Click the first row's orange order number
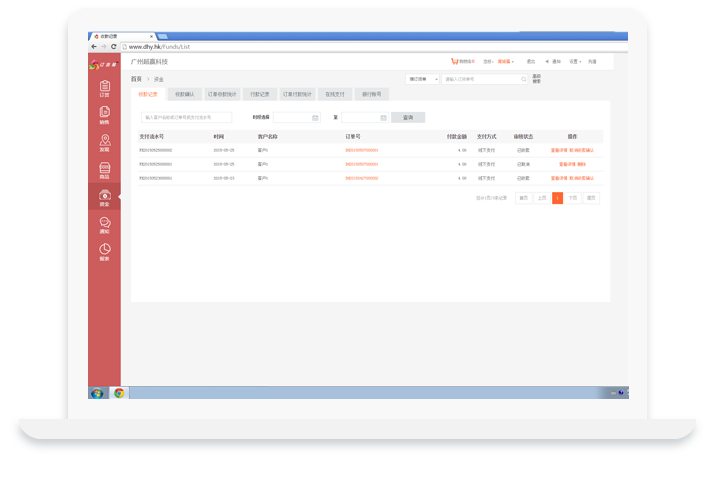 click(361, 149)
